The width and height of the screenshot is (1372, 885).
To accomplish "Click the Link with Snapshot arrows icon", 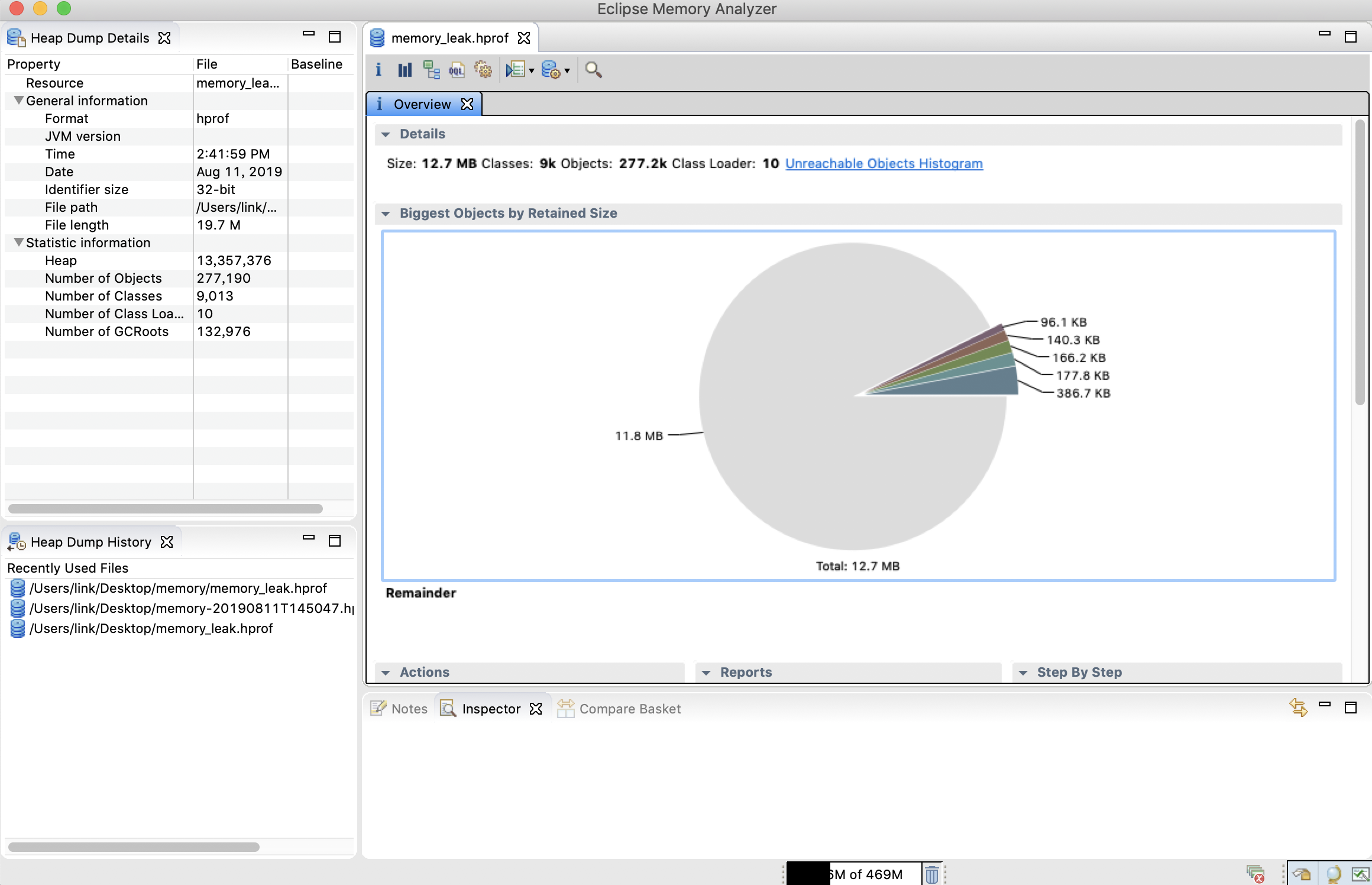I will tap(1298, 708).
